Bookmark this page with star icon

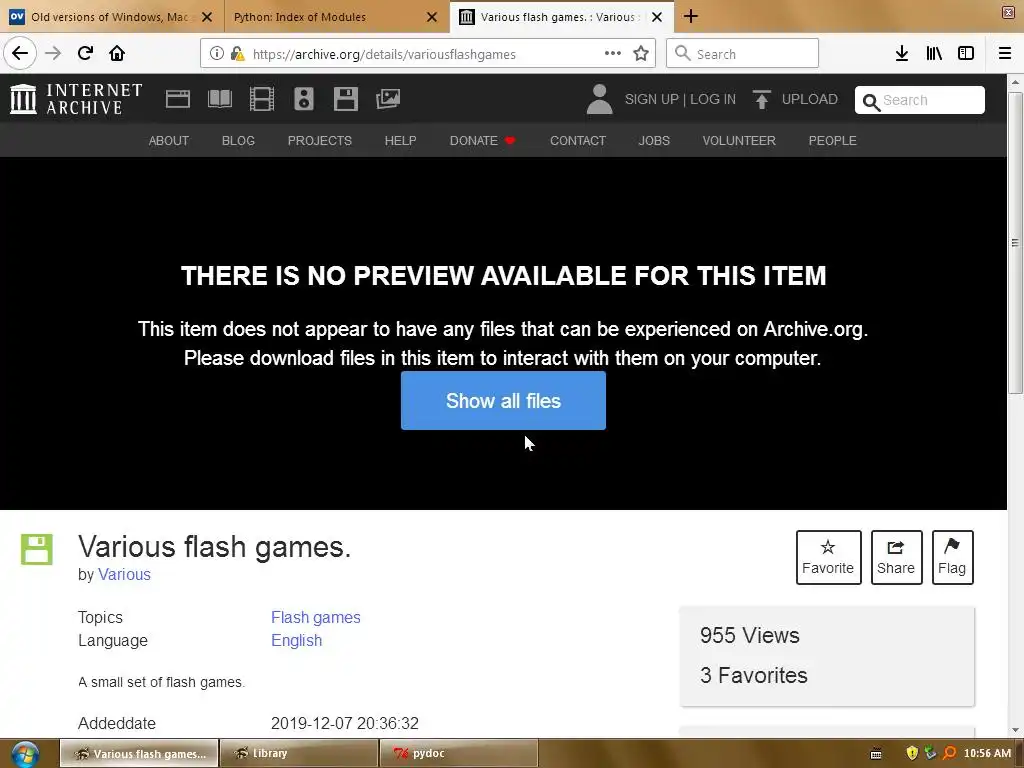[641, 54]
